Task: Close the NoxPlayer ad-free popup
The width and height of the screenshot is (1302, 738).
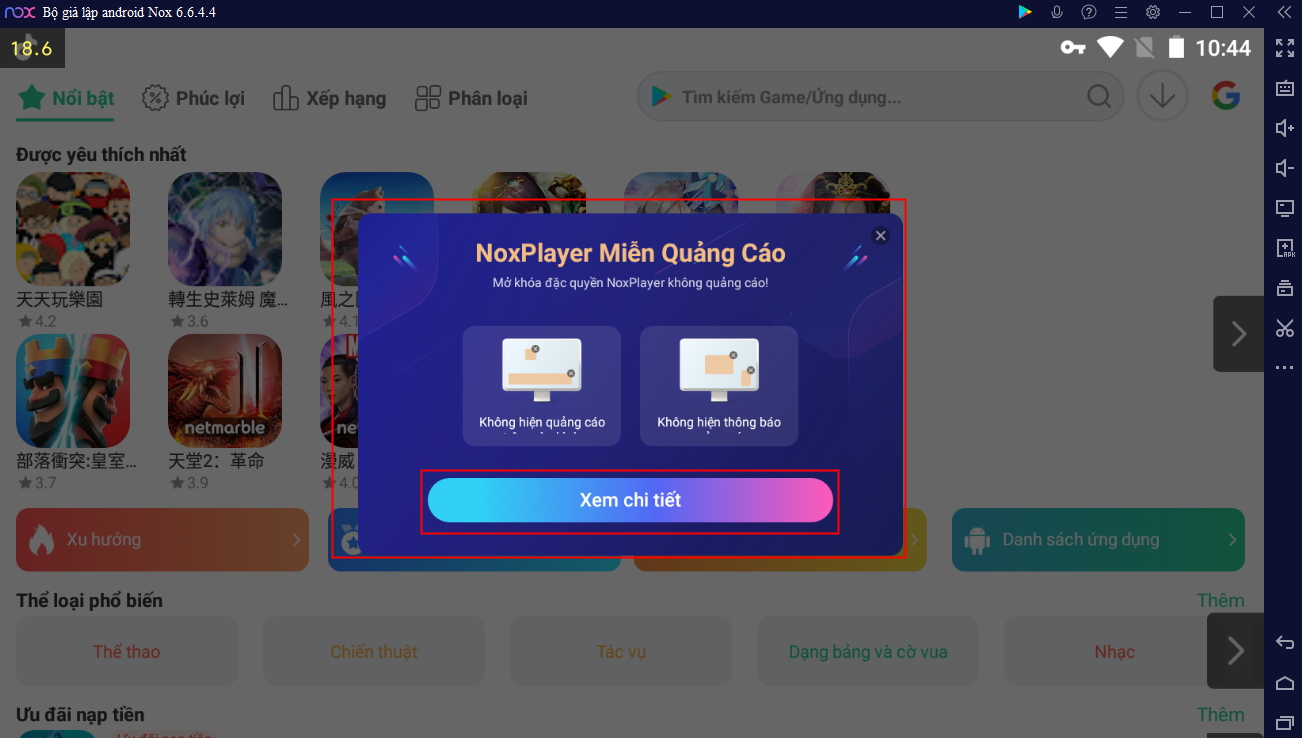Action: [x=880, y=236]
